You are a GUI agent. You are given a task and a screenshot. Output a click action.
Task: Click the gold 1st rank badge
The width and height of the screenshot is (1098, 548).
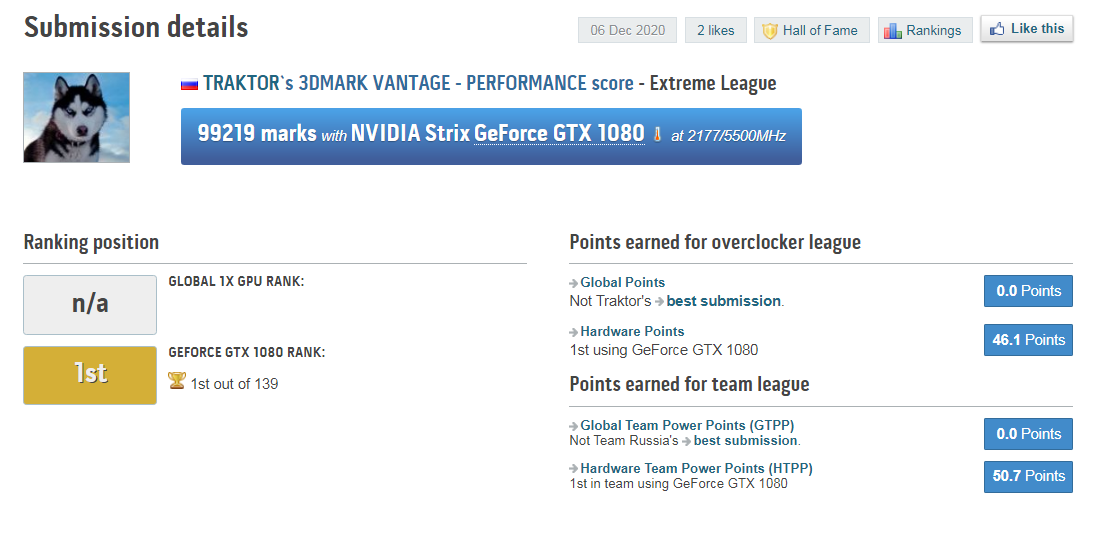pyautogui.click(x=90, y=375)
